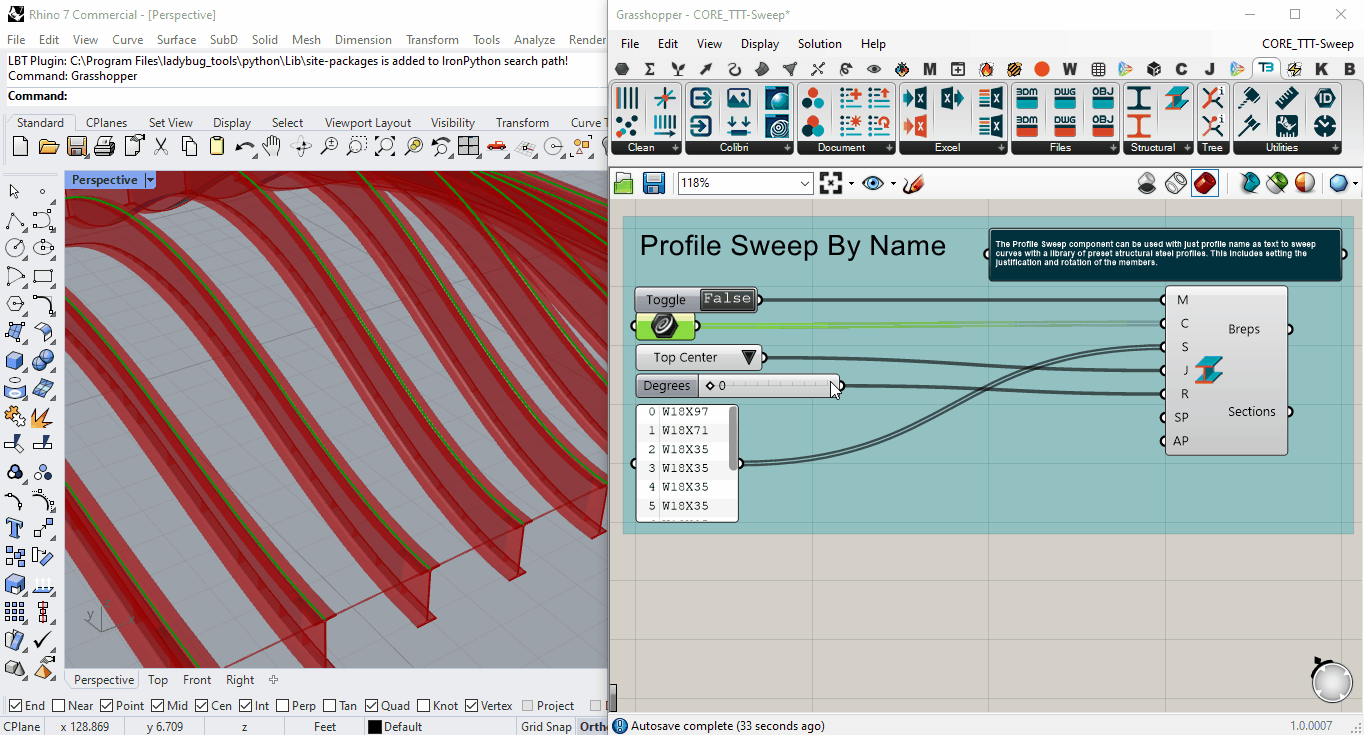The width and height of the screenshot is (1364, 735).
Task: Click the curve parameter component icon
Action: (664, 326)
